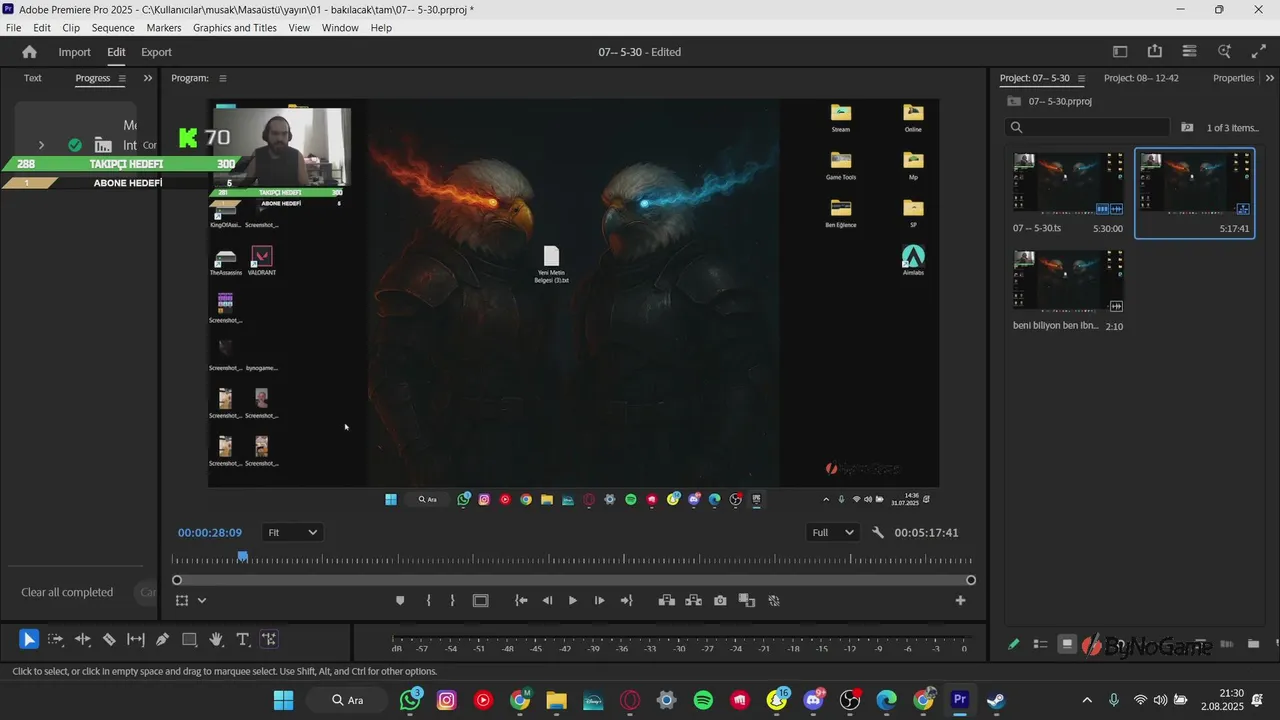This screenshot has height=720, width=1280.
Task: Open the dropdown arrow beside the dotted-square button
Action: point(202,601)
